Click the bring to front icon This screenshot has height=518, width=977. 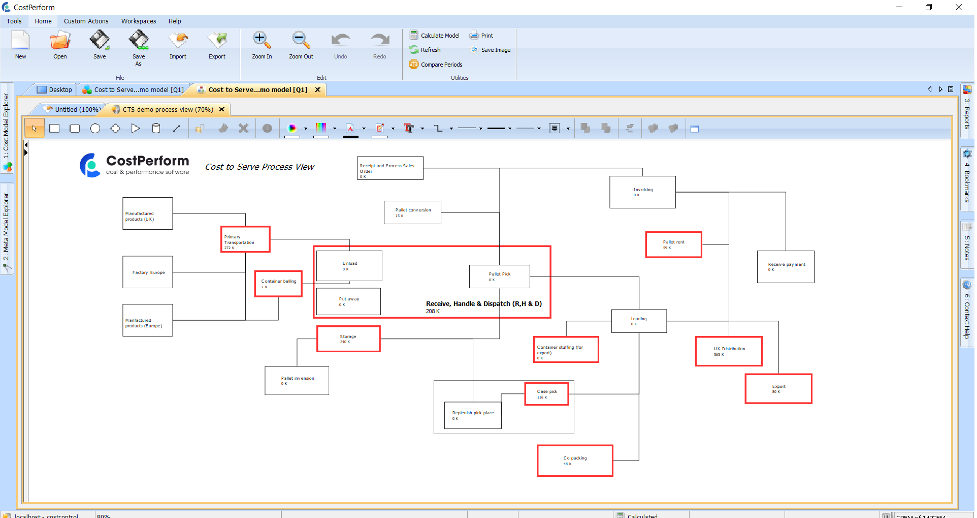pos(586,128)
